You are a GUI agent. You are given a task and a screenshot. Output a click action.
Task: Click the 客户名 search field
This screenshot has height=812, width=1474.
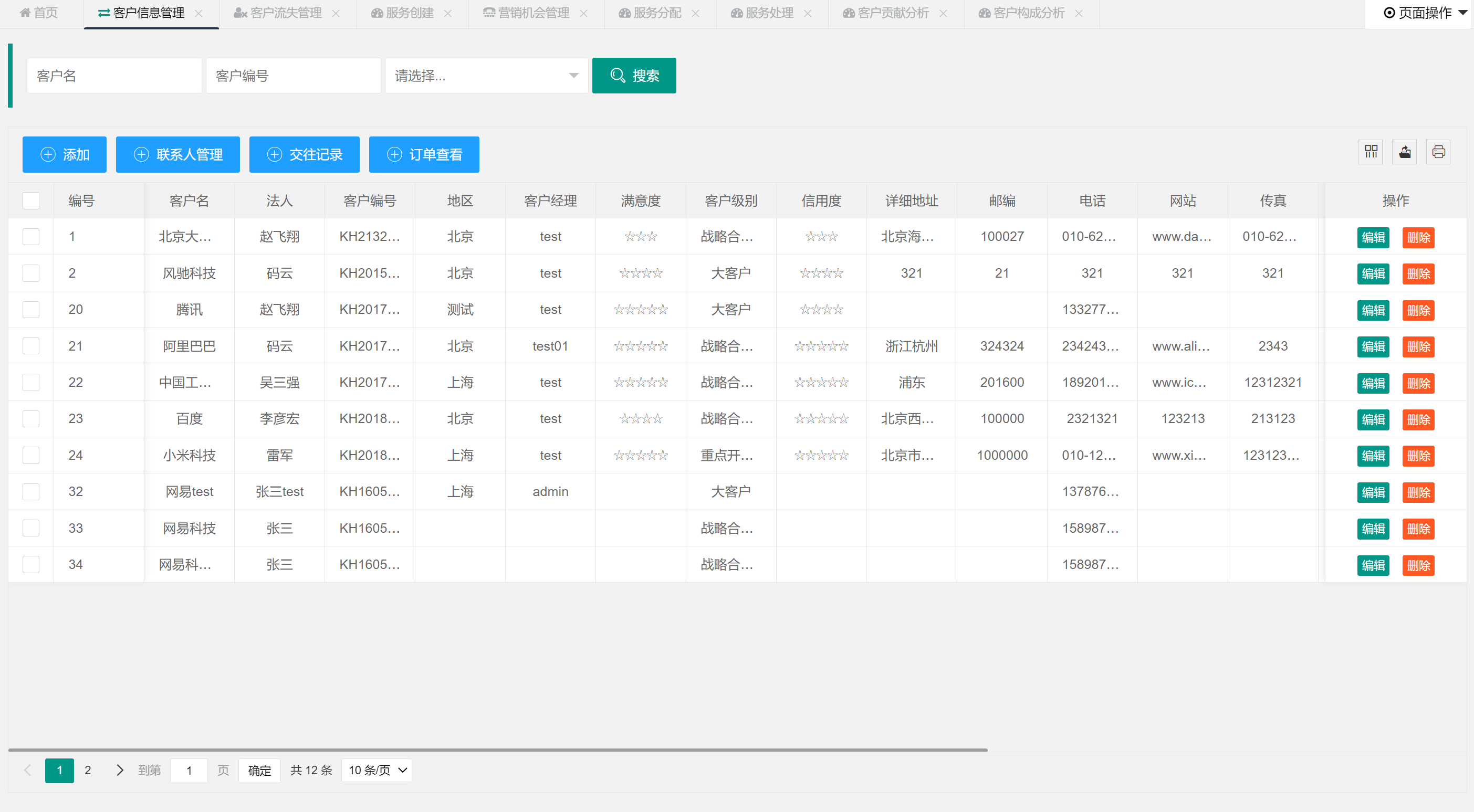(114, 76)
